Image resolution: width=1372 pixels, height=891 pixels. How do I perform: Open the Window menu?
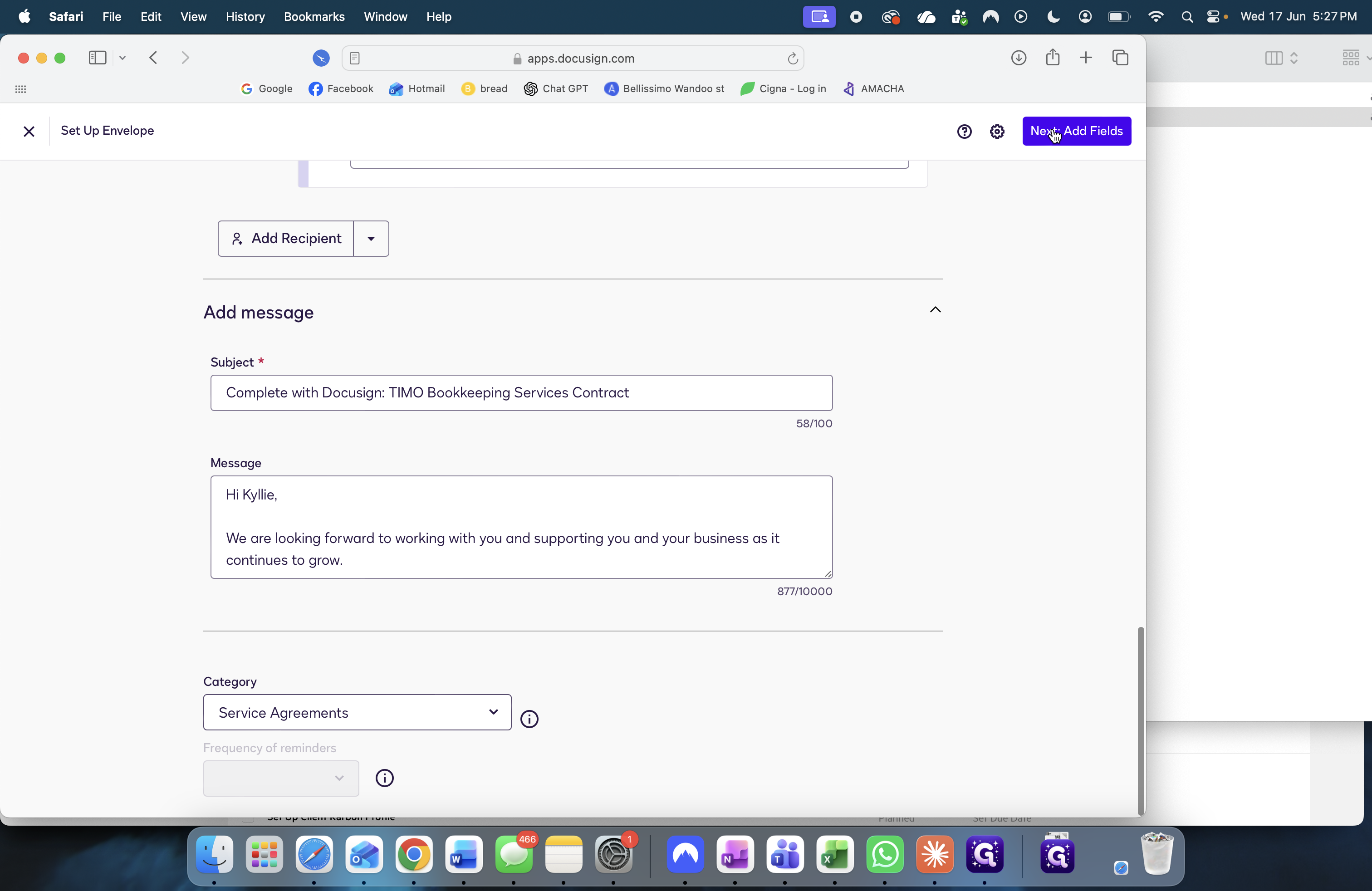tap(385, 17)
